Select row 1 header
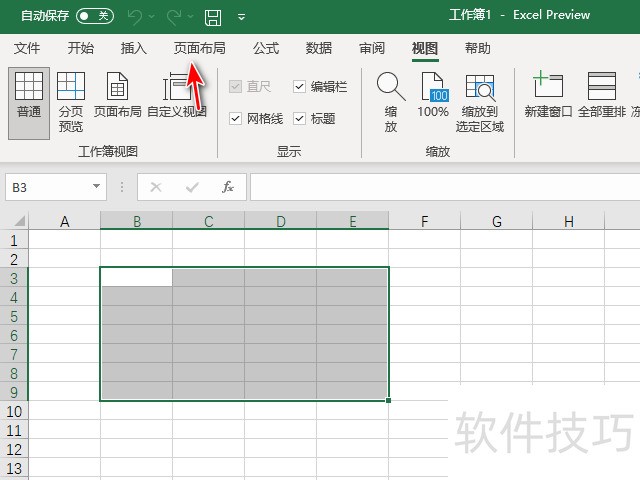 pos(14,240)
